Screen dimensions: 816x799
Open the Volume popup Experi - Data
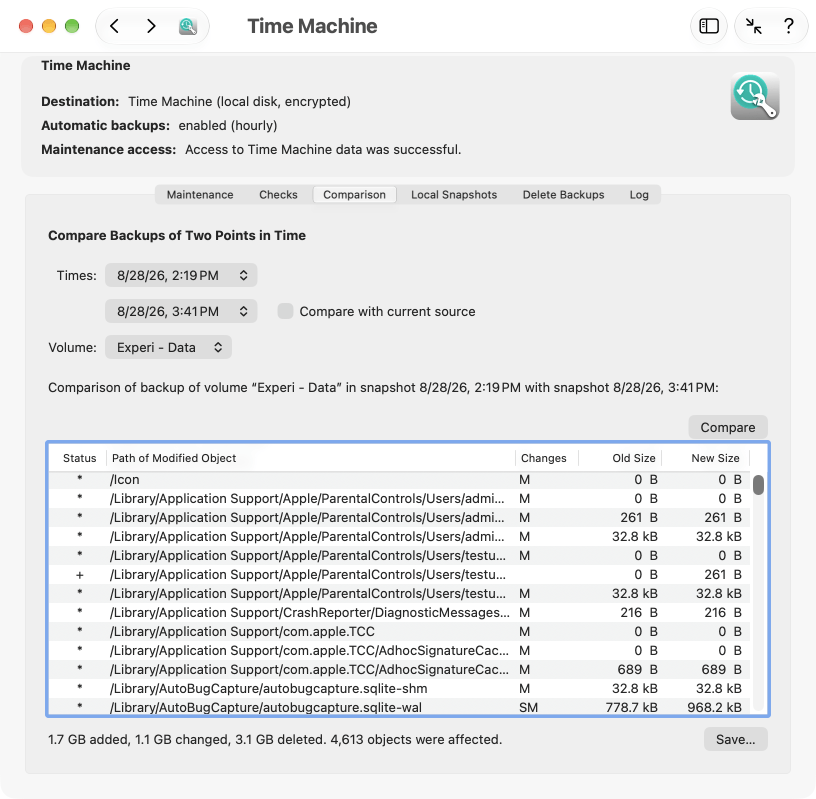(x=169, y=347)
